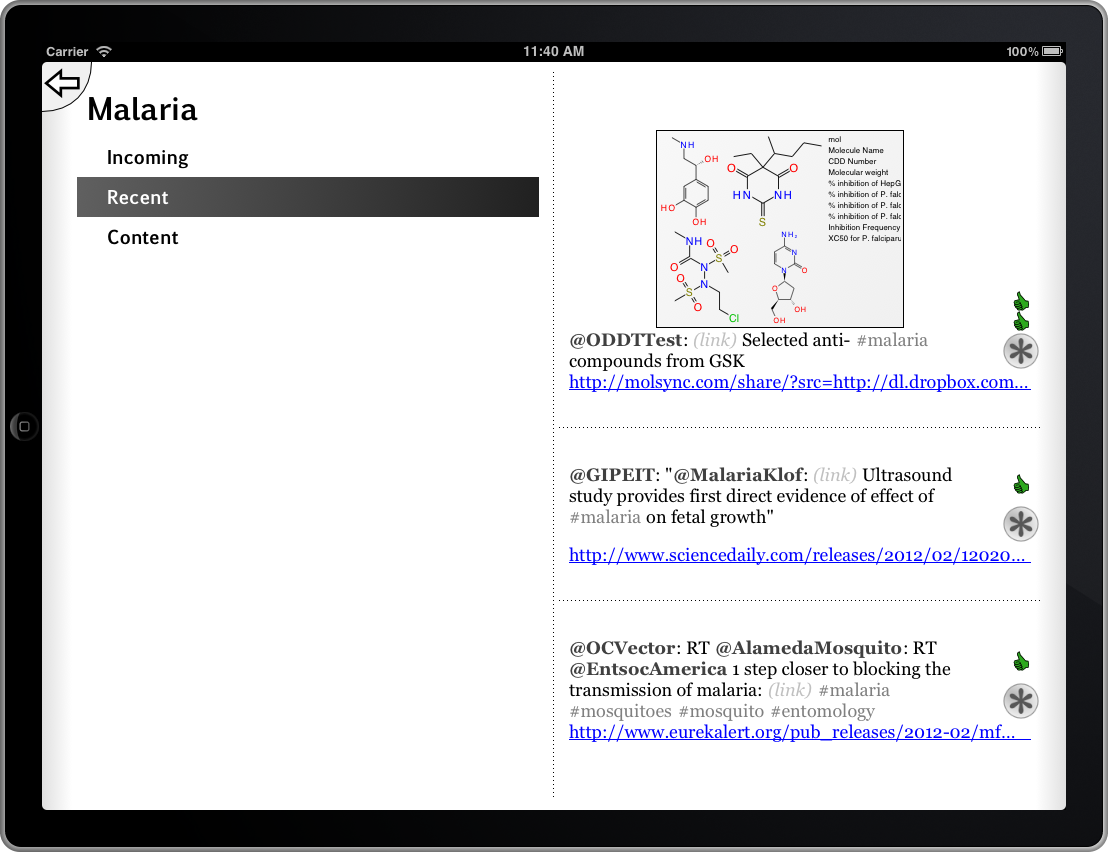
Task: Tap the back arrow in the corner
Action: 63,83
